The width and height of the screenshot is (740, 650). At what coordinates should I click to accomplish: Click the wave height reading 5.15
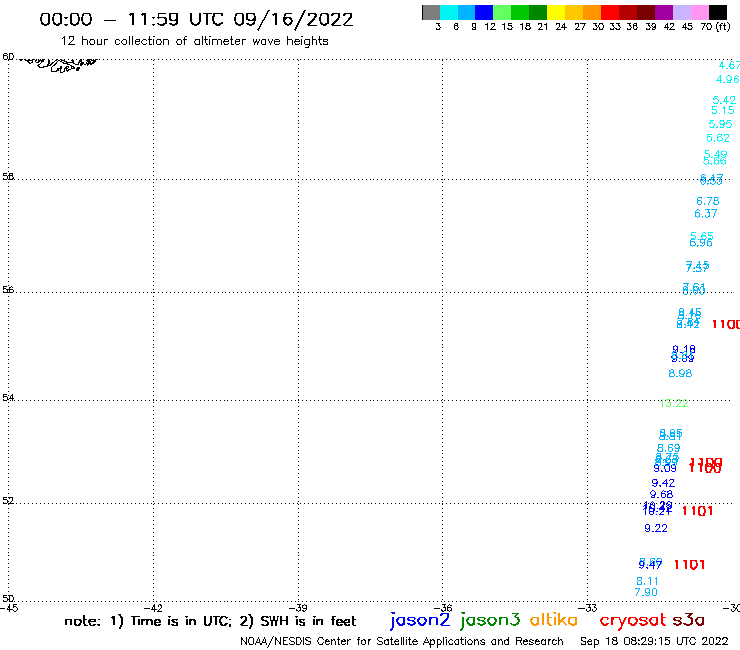(x=723, y=110)
